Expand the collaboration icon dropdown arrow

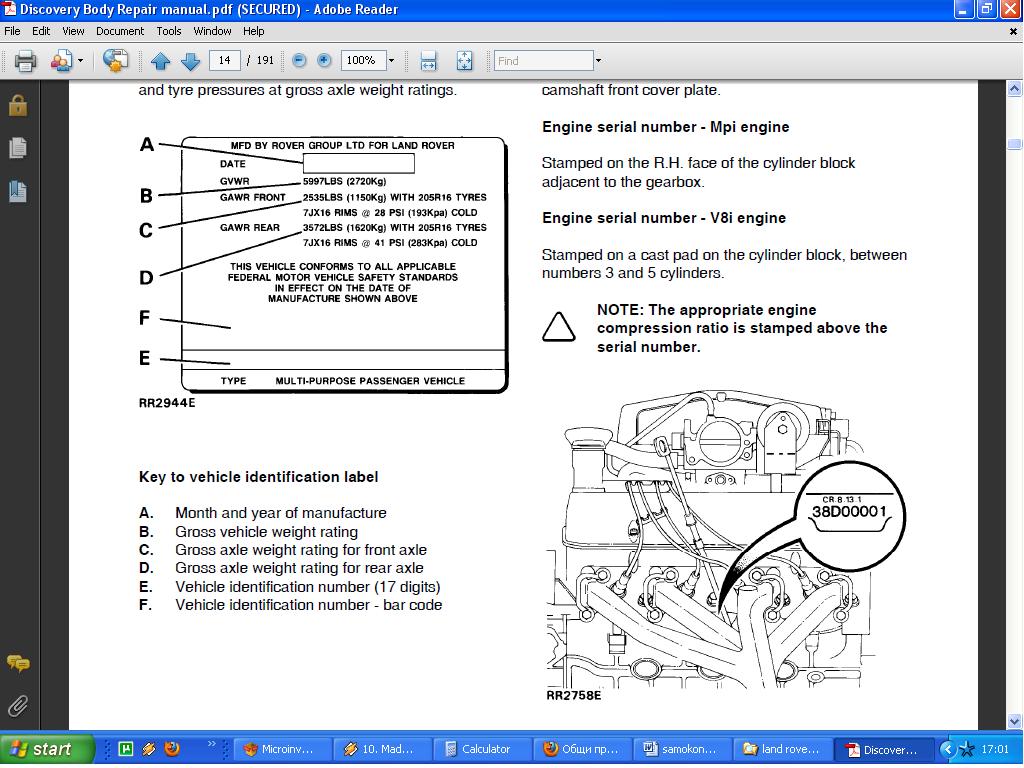(x=80, y=61)
